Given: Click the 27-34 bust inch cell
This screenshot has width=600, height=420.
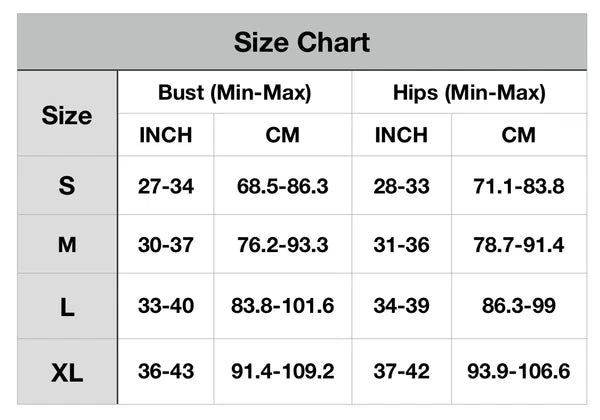Looking at the screenshot, I should 166,186.
